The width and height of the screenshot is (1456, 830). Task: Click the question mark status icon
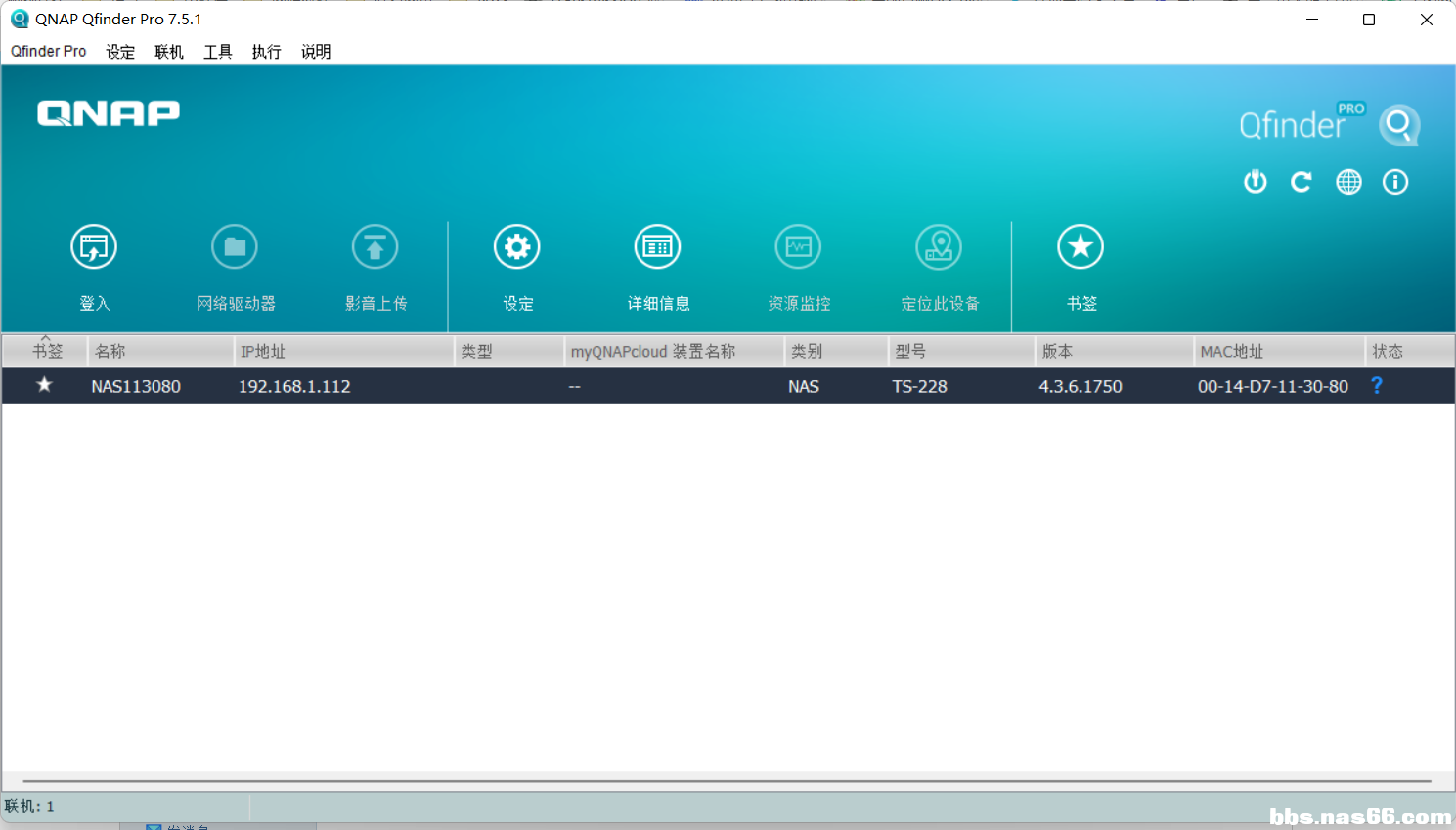pos(1377,385)
